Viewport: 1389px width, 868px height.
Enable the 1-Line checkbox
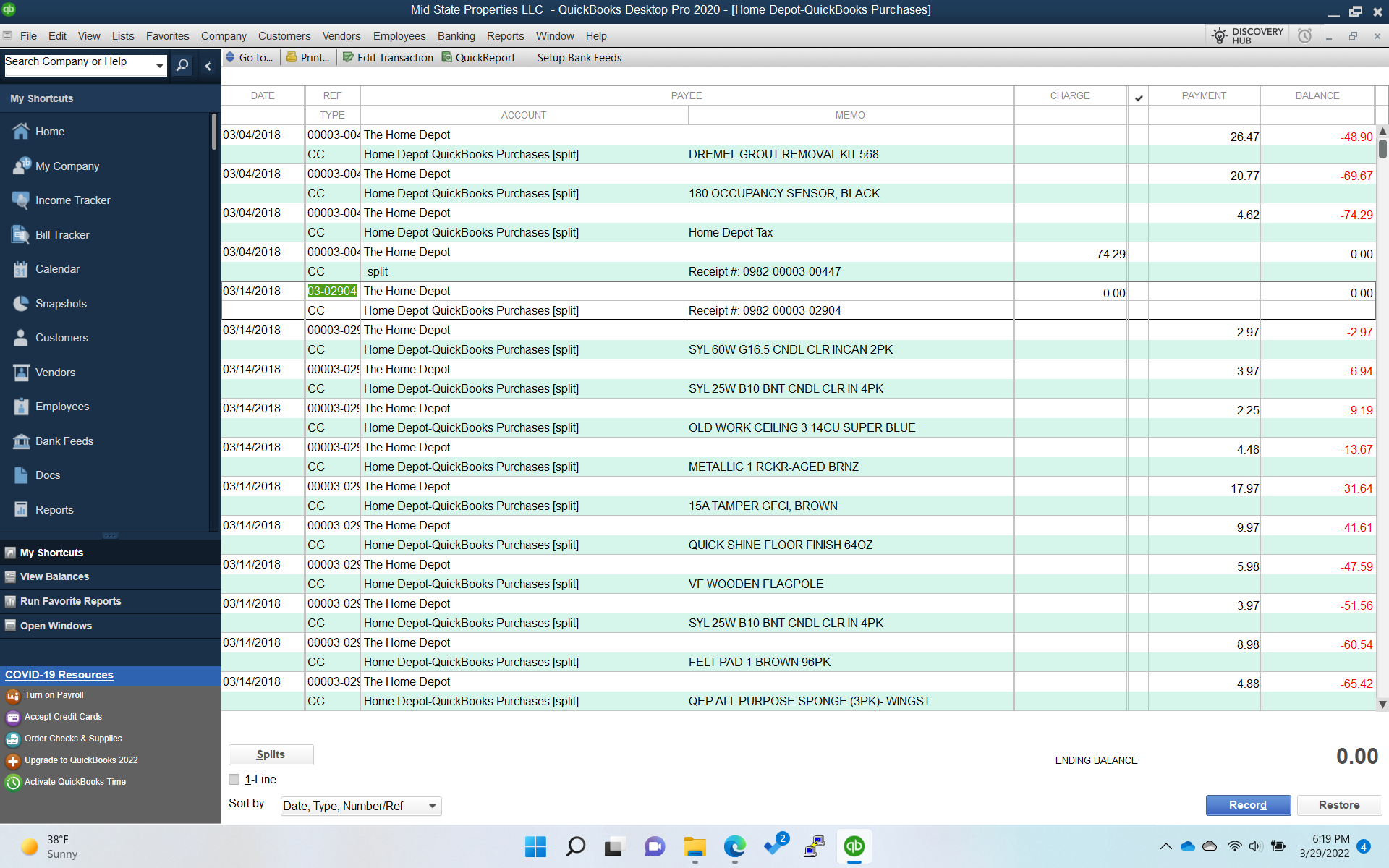pyautogui.click(x=234, y=780)
